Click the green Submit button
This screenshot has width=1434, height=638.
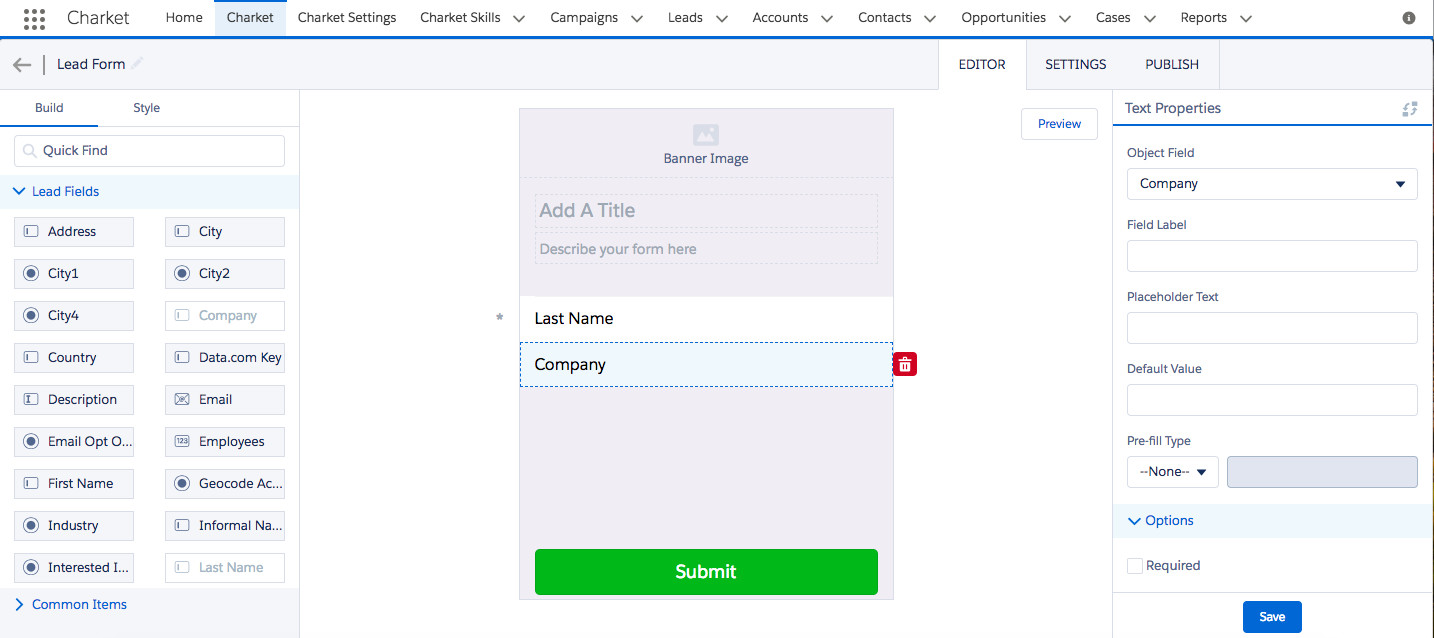tap(706, 572)
